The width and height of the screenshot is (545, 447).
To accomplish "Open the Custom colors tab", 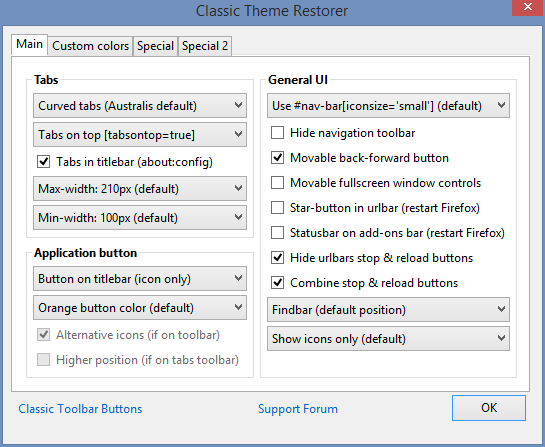I will pos(90,46).
